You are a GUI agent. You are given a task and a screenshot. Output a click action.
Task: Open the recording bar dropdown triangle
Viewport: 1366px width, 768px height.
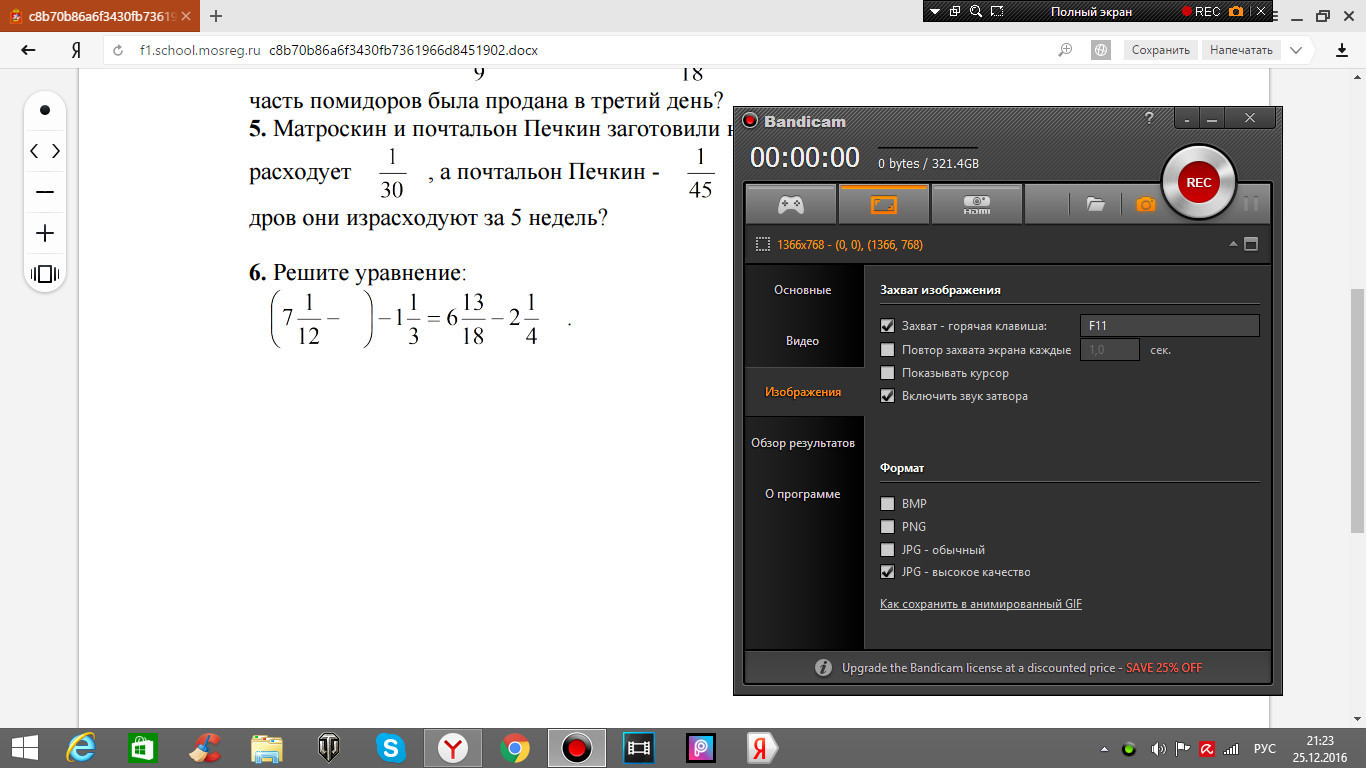tap(935, 12)
